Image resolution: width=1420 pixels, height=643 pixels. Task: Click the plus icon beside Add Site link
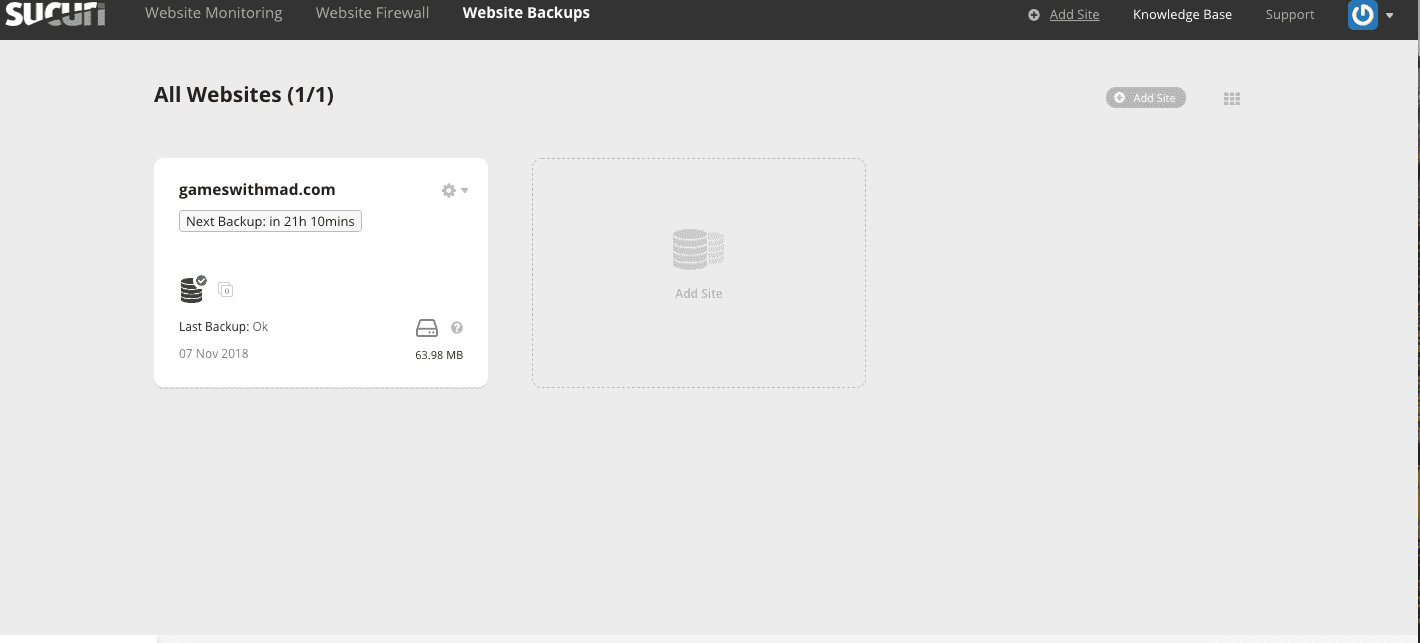tap(1034, 15)
